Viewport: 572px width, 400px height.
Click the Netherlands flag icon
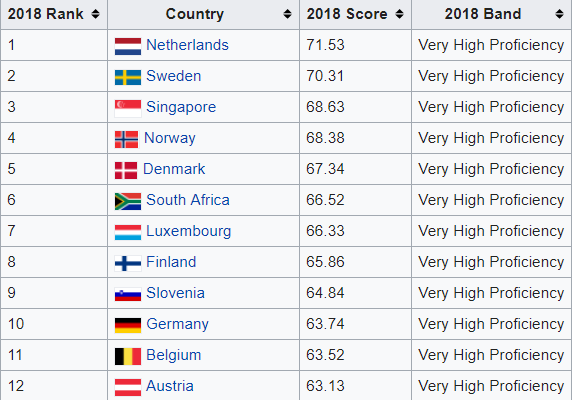pyautogui.click(x=128, y=46)
